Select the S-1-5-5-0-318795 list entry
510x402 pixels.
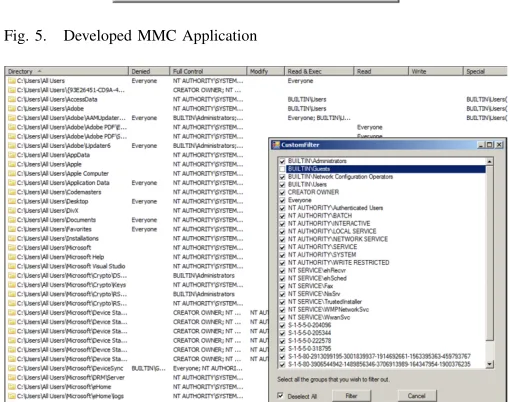[x=310, y=349]
